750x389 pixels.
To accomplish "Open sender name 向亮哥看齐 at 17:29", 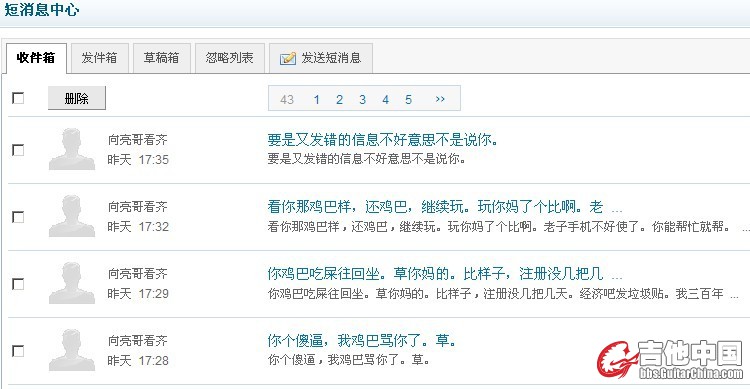I will click(138, 274).
